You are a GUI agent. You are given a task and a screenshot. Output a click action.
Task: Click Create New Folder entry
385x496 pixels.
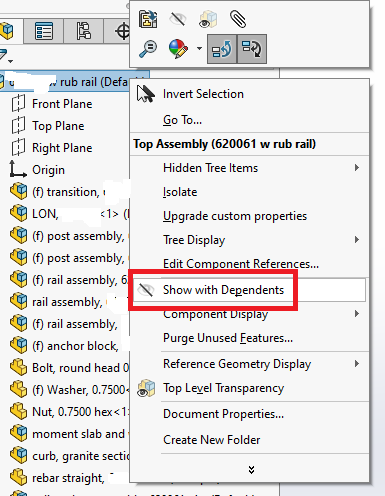coord(211,440)
